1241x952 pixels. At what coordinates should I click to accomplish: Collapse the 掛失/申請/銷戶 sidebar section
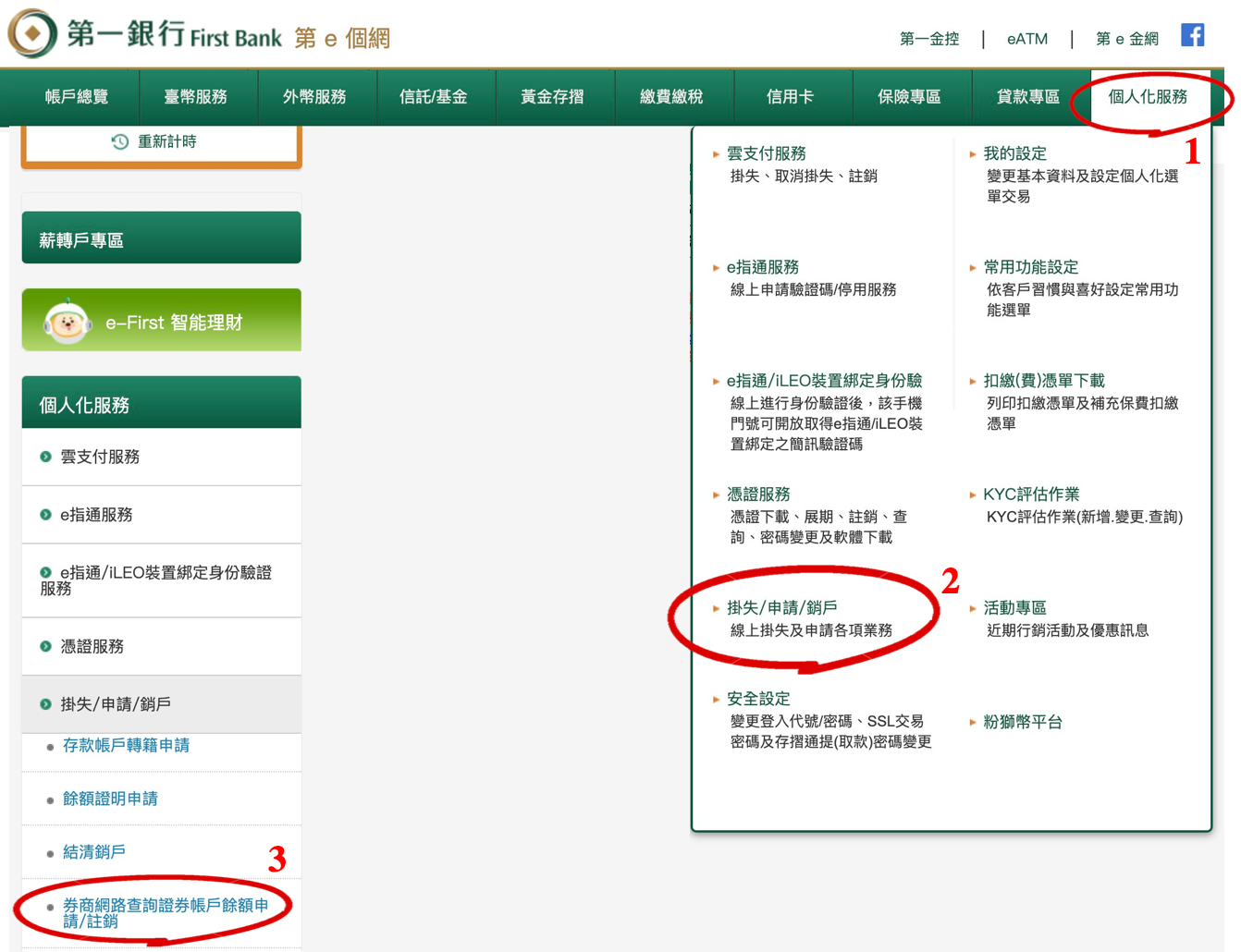click(116, 704)
